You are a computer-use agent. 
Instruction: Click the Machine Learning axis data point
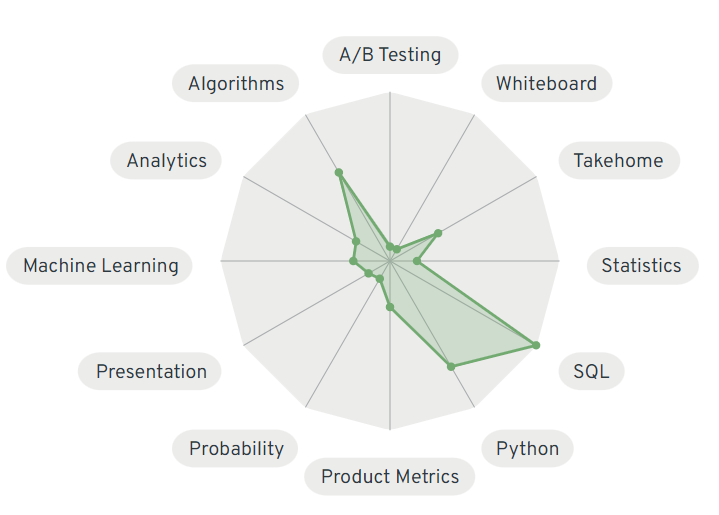tap(353, 261)
